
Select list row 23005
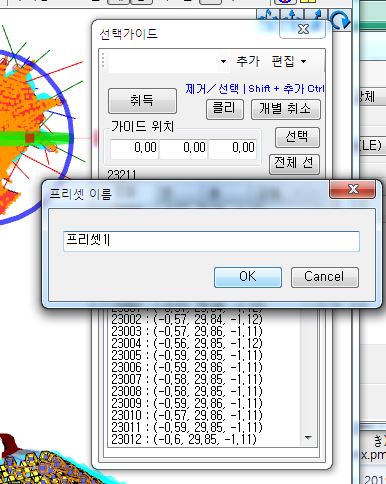(x=187, y=355)
